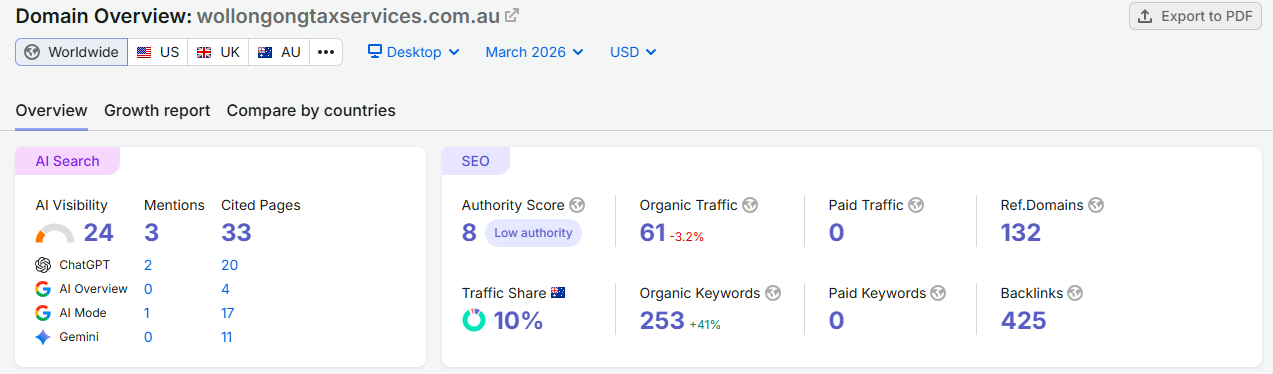
Task: Switch to the Growth report tab
Action: [x=157, y=110]
